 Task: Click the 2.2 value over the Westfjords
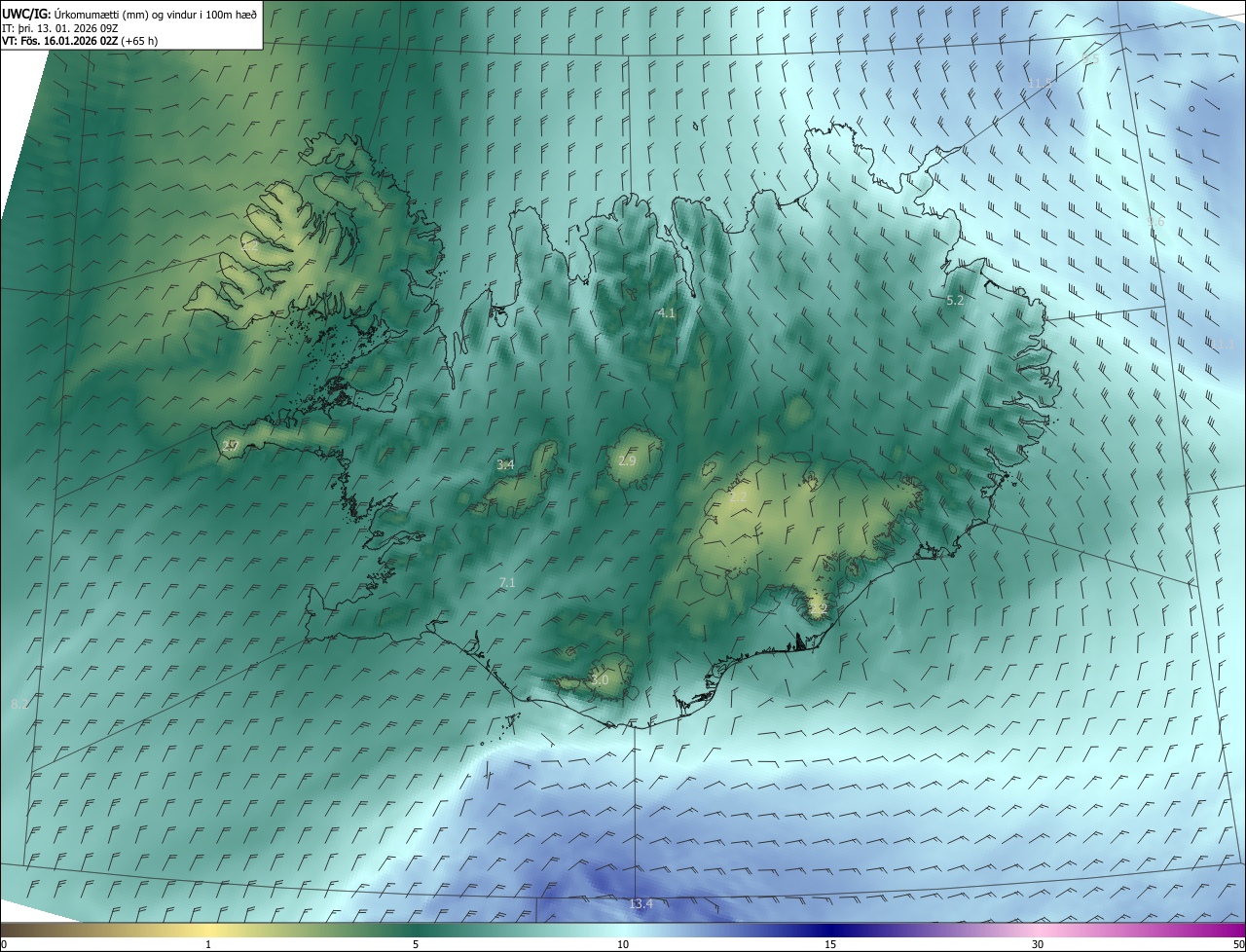click(x=250, y=247)
